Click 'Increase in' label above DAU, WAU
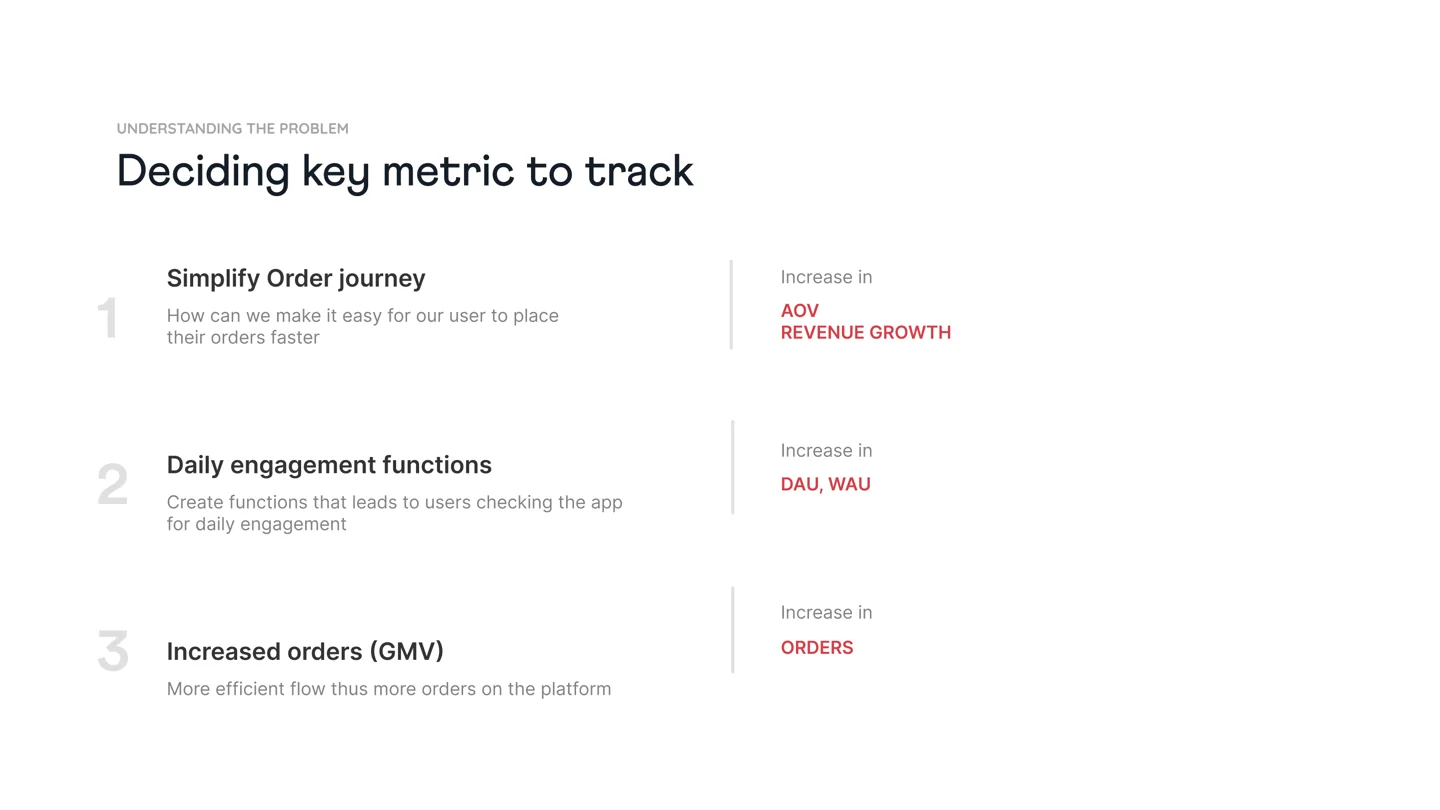This screenshot has width=1440, height=810. (x=827, y=451)
